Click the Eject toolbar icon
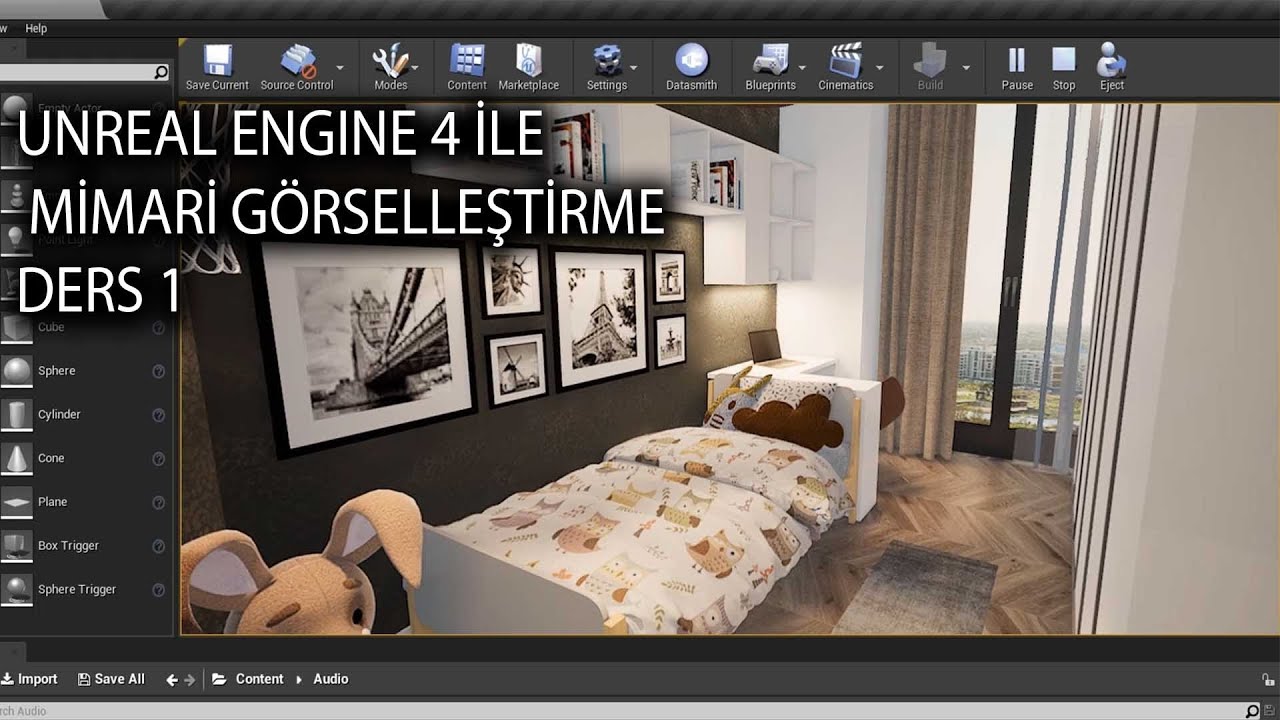Image resolution: width=1280 pixels, height=720 pixels. [x=1111, y=60]
